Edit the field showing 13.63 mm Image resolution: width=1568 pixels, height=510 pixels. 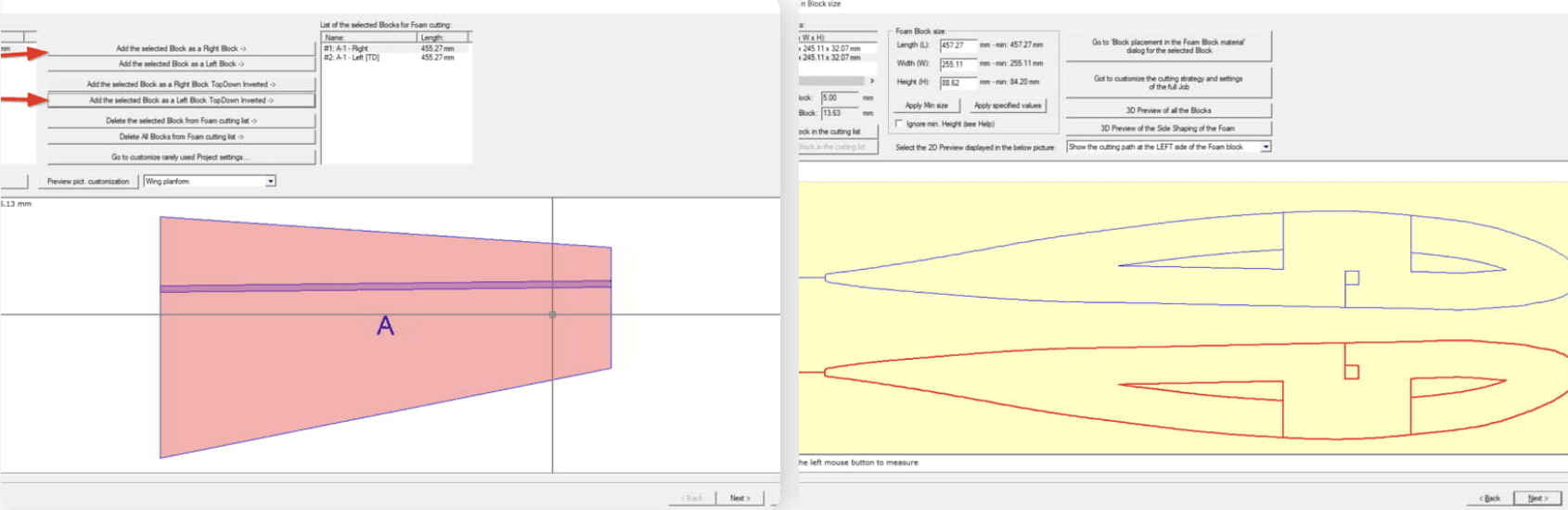(x=839, y=113)
